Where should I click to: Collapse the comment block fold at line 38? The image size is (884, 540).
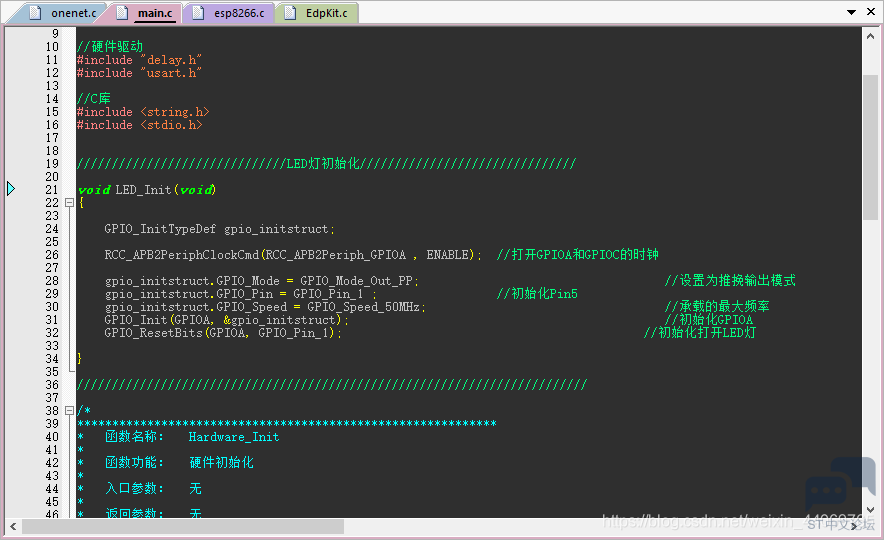(x=69, y=410)
